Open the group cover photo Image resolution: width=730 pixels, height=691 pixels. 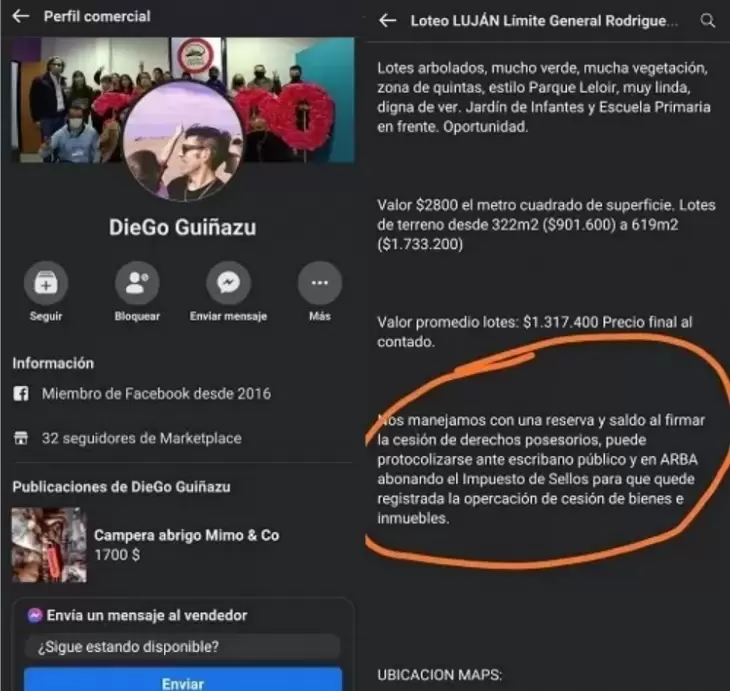[x=183, y=100]
